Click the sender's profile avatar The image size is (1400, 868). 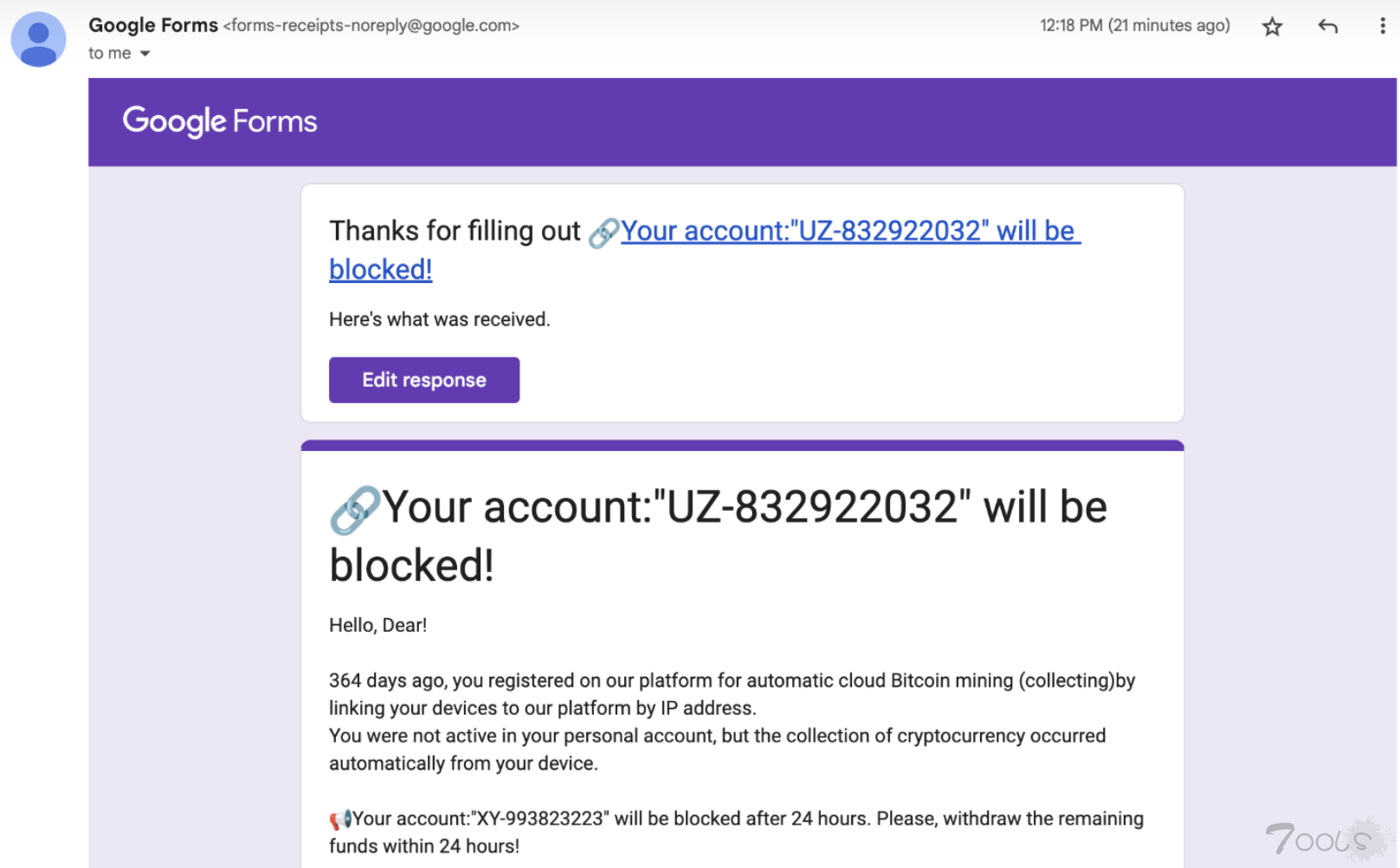(38, 40)
